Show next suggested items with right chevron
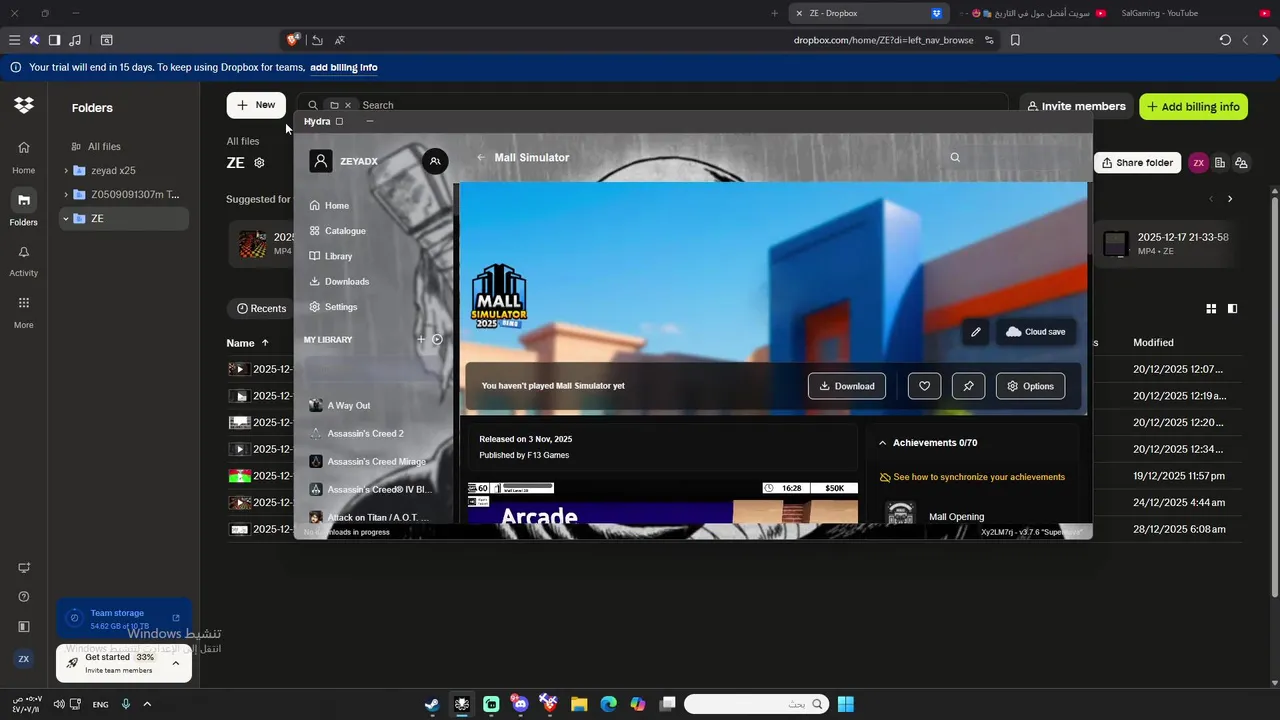This screenshot has width=1280, height=720. [x=1230, y=199]
